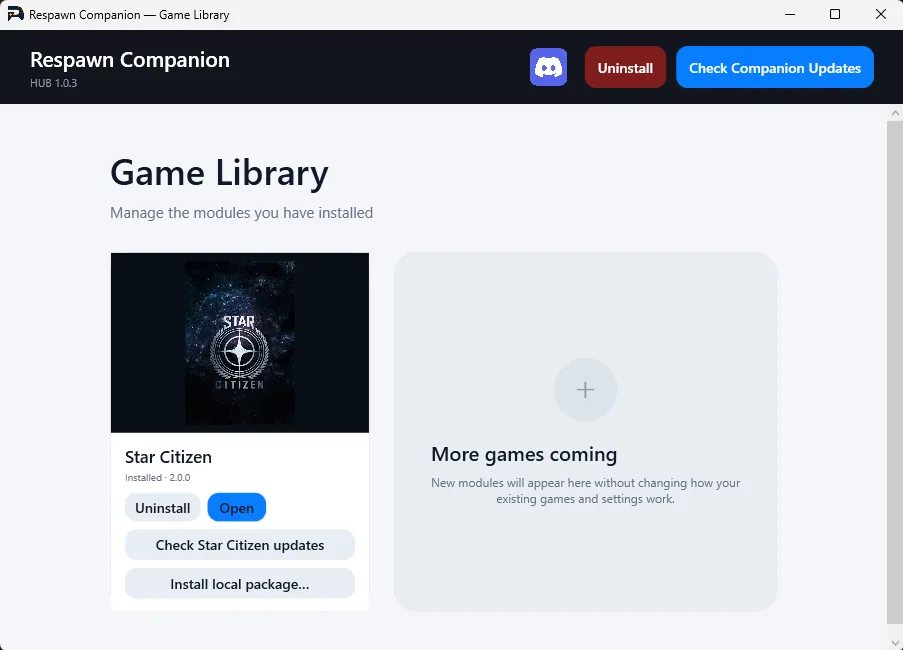
Task: Click the Star Citizen cover art thumbnail
Action: tap(240, 343)
